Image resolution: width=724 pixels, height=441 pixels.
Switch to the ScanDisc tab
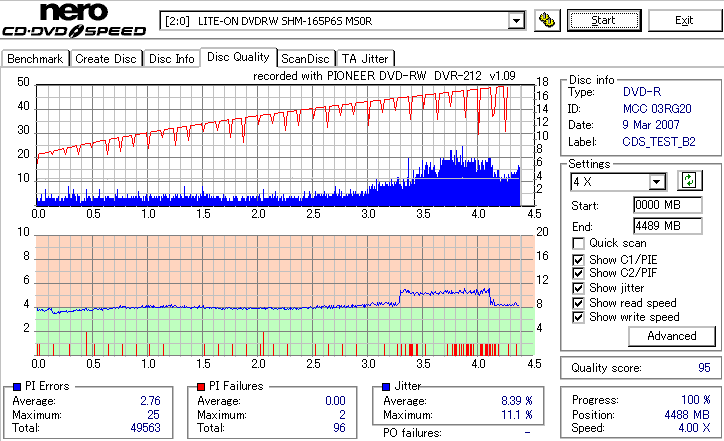[x=305, y=59]
